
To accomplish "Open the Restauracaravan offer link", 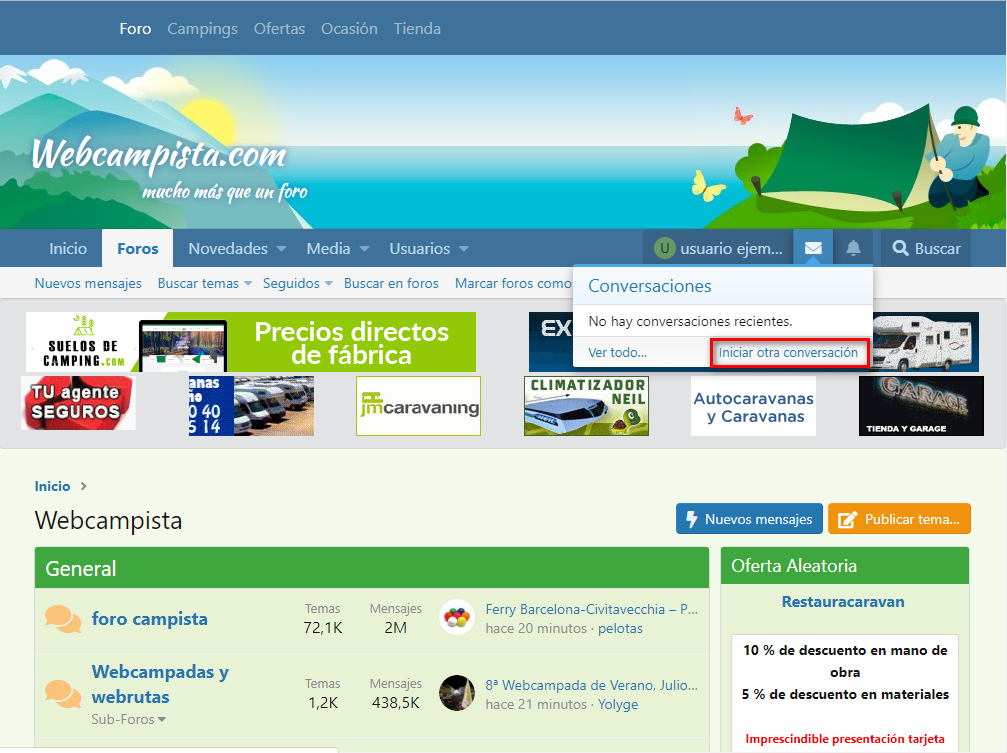I will (843, 602).
